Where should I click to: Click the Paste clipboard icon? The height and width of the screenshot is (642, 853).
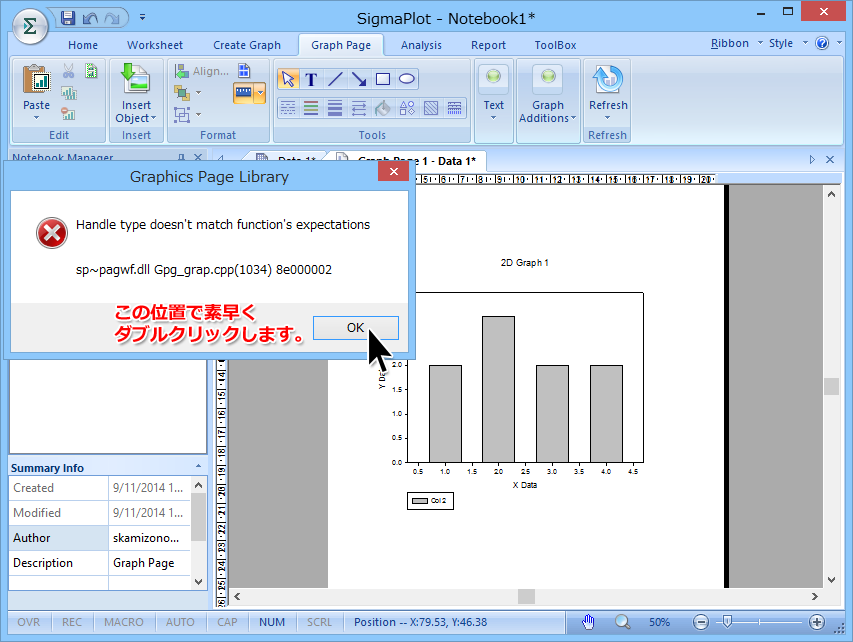[36, 79]
